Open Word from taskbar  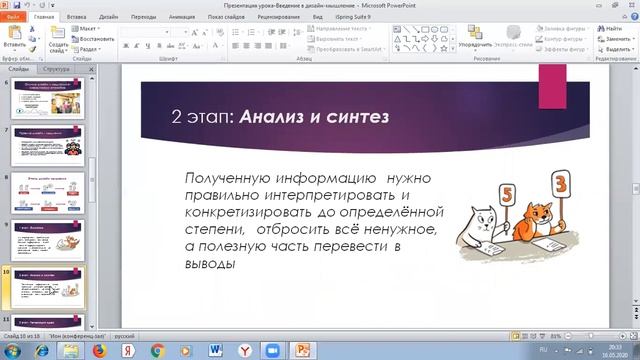pyautogui.click(x=215, y=350)
